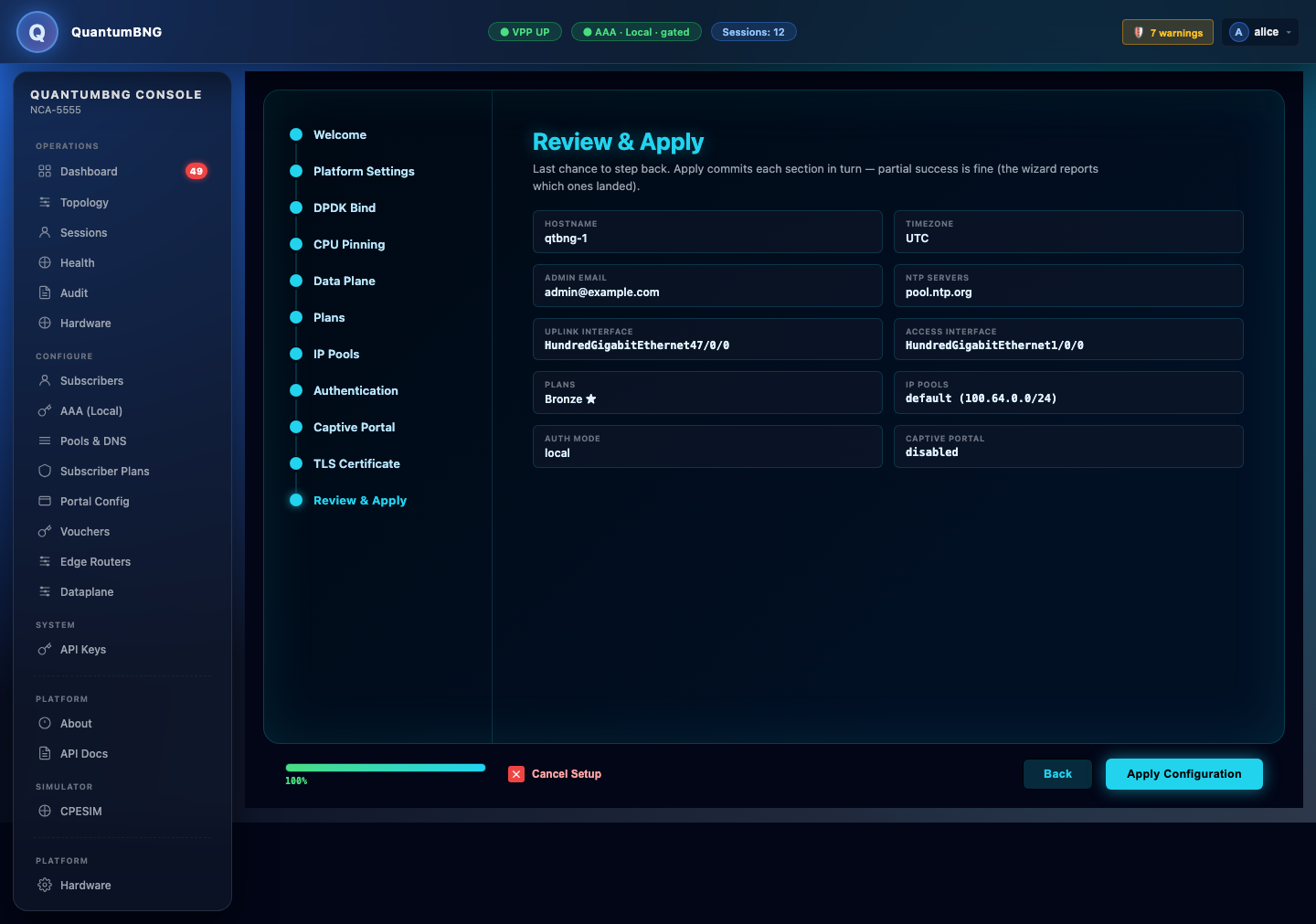Switch to the Data Plane step
The image size is (1316, 924).
point(334,281)
